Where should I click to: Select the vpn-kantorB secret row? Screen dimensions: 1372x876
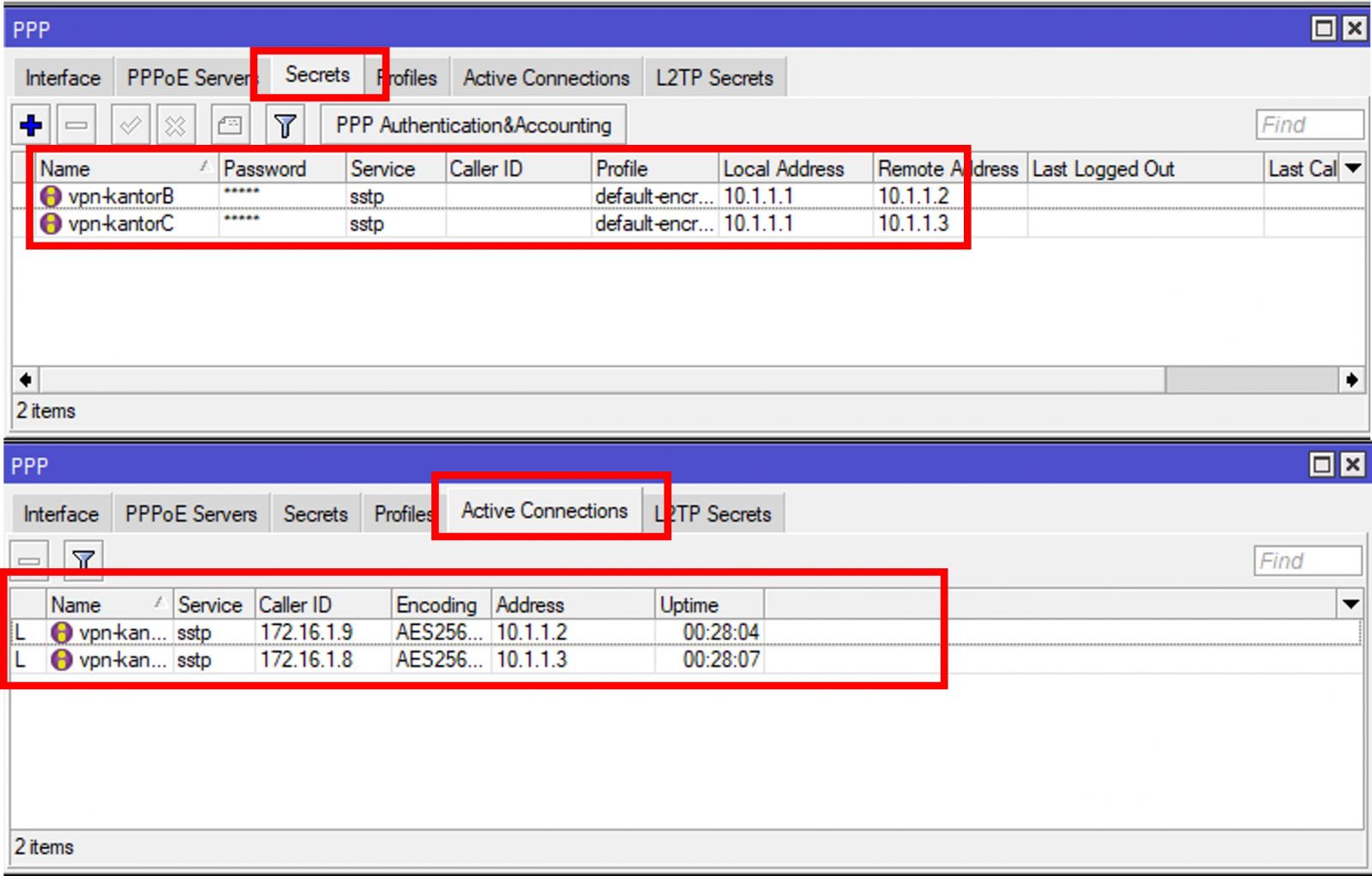point(120,195)
